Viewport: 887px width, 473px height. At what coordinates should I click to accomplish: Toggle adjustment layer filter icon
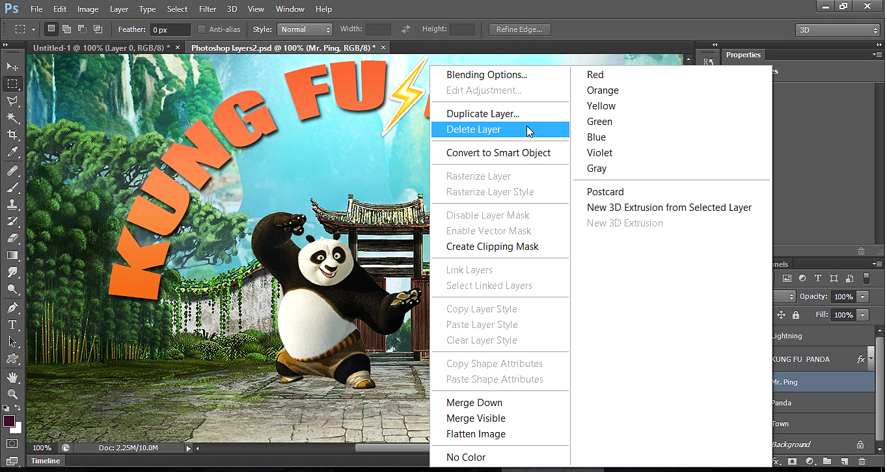point(802,278)
